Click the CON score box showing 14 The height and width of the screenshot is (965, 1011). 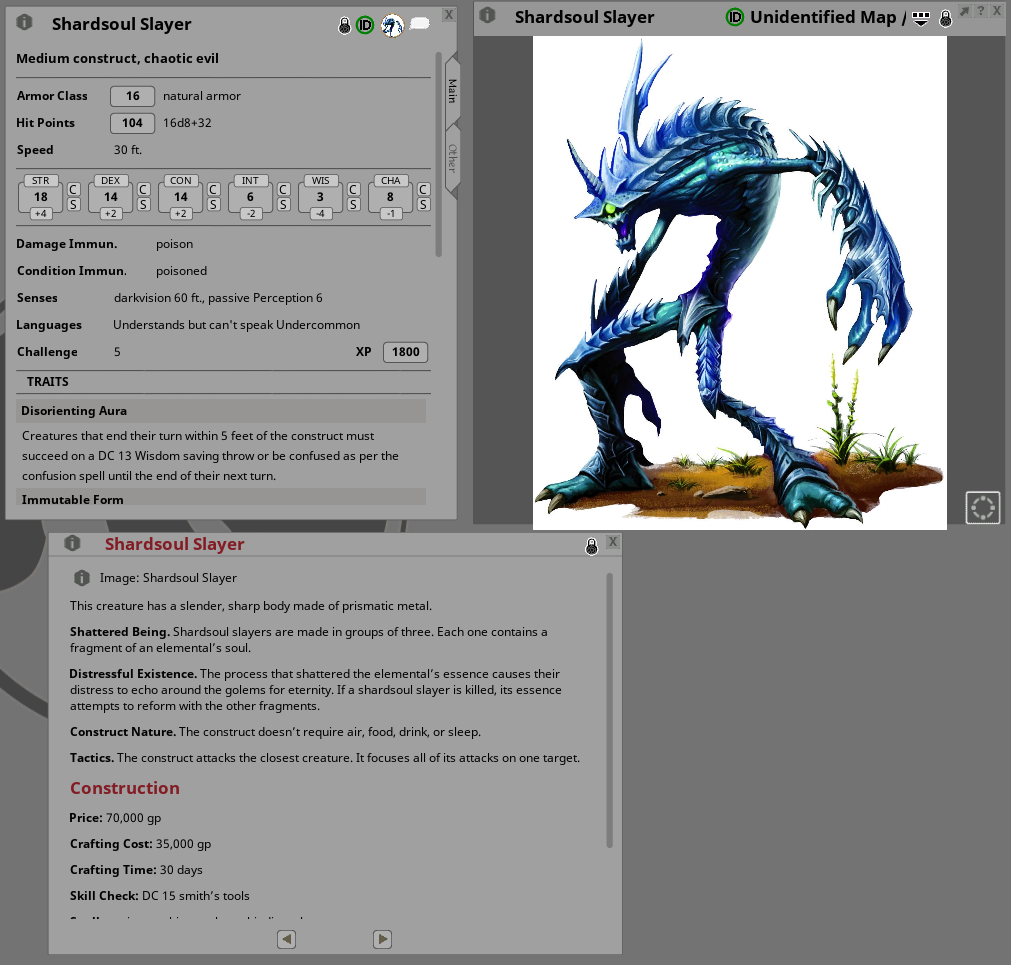(x=181, y=197)
